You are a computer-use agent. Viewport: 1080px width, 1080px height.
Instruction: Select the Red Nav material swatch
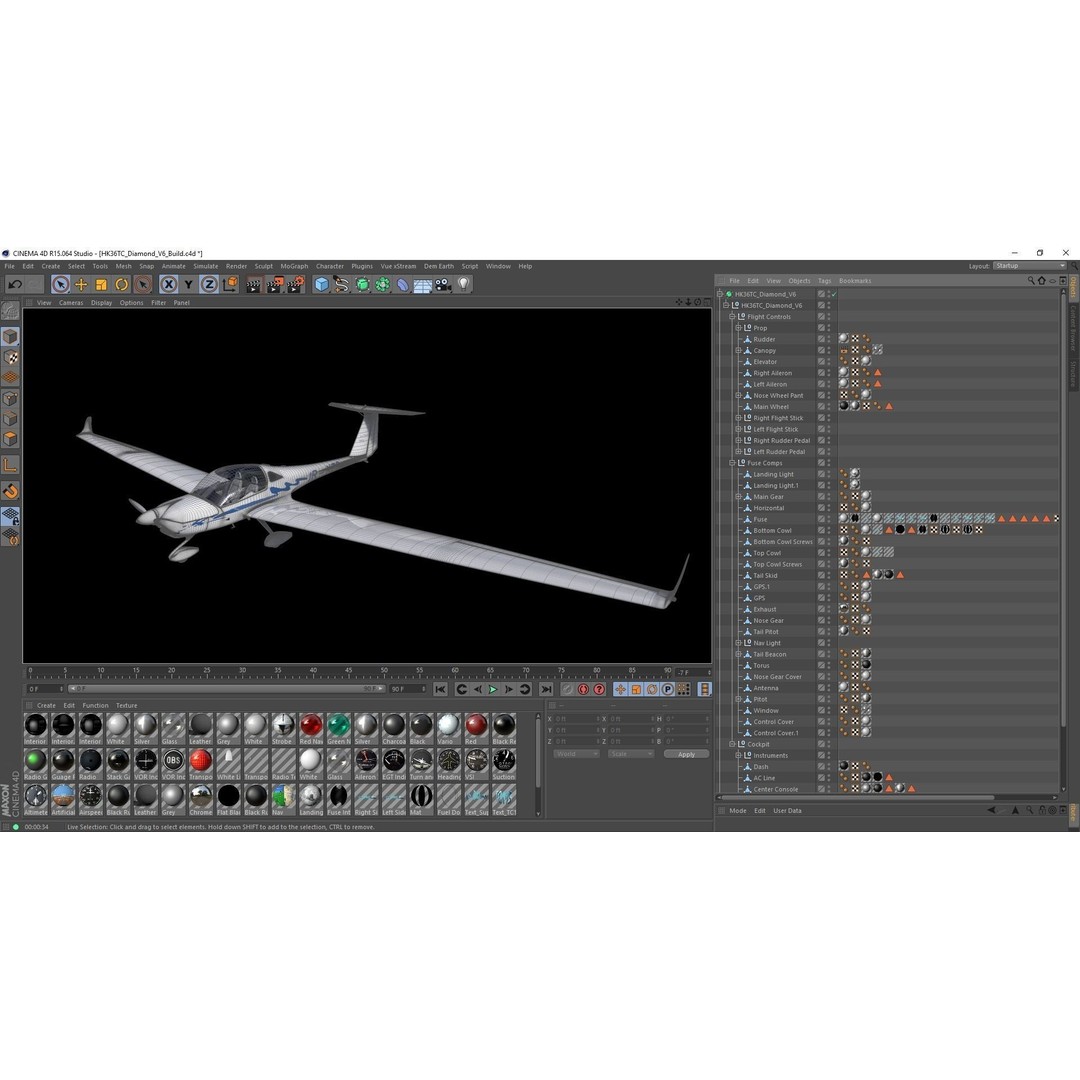pos(311,729)
